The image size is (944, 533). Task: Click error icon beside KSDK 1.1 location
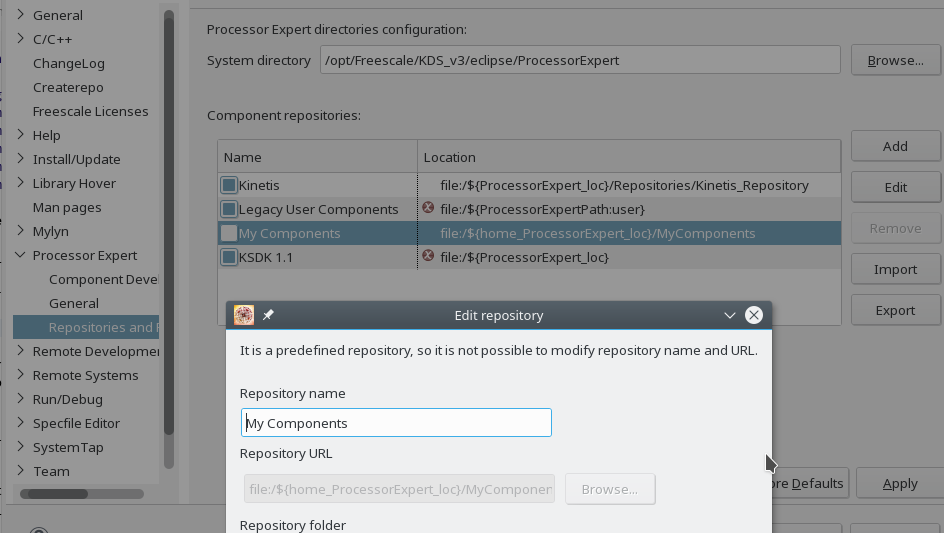point(428,256)
